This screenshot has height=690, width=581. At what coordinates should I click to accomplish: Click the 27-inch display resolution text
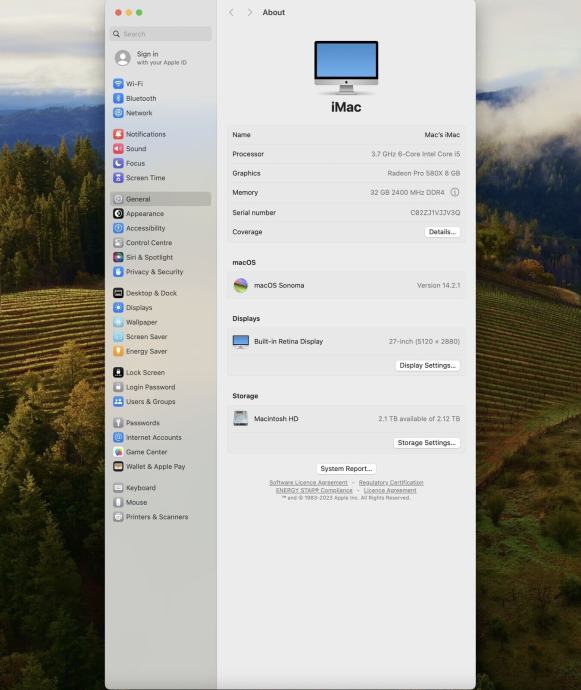pos(424,341)
